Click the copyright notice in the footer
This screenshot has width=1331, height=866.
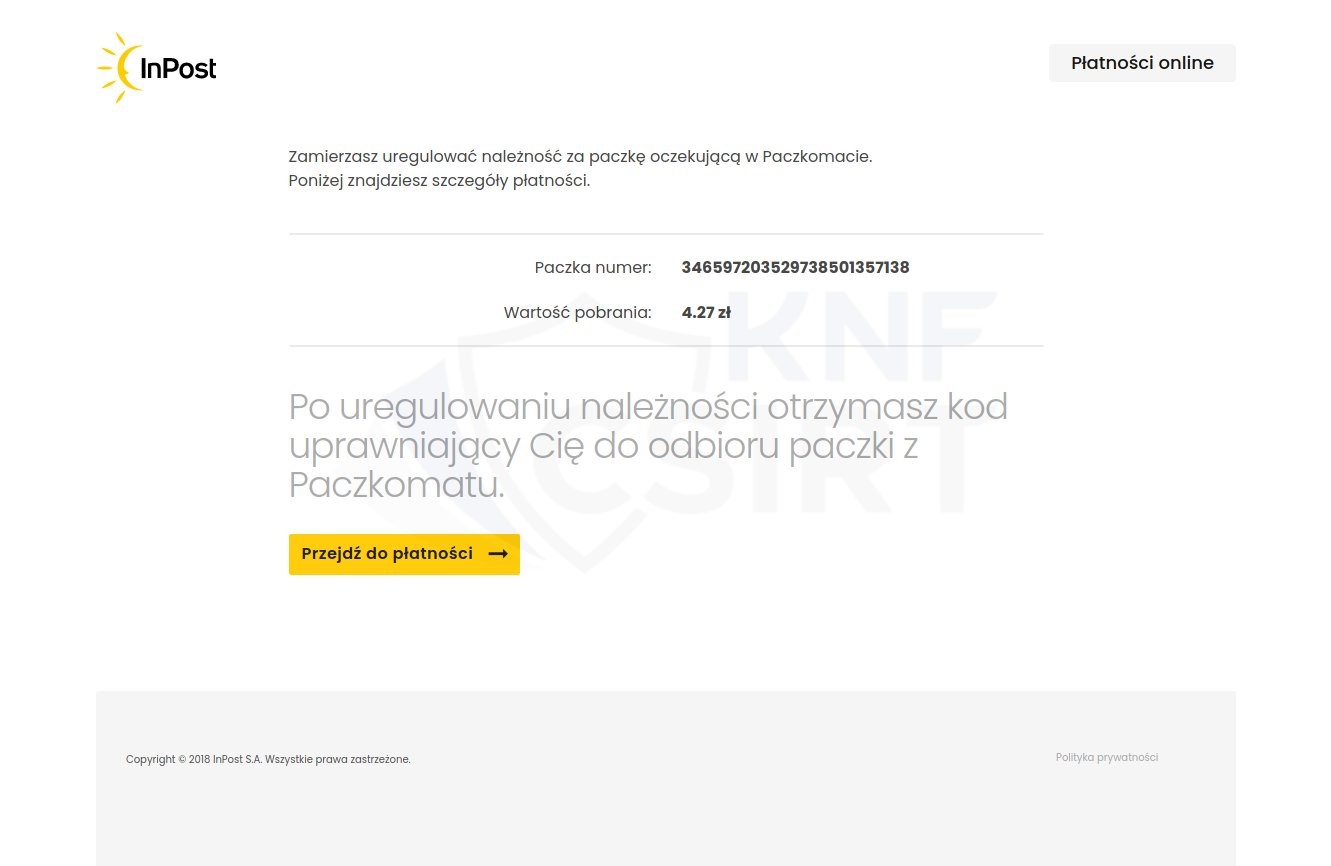(x=268, y=759)
